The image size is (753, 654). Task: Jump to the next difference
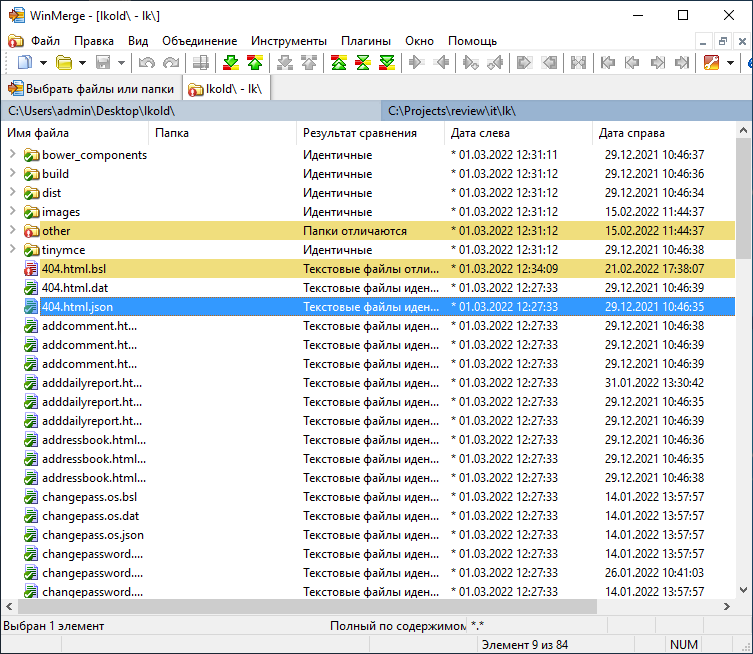pos(230,63)
